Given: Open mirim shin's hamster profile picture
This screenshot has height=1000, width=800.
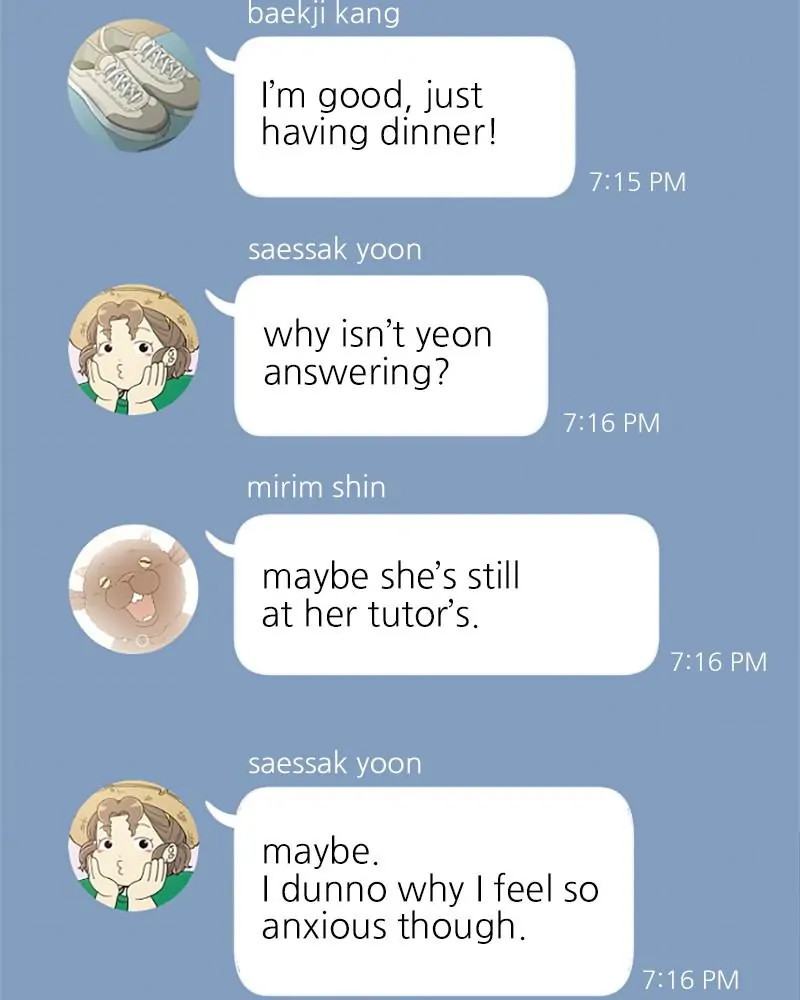Looking at the screenshot, I should tap(133, 589).
